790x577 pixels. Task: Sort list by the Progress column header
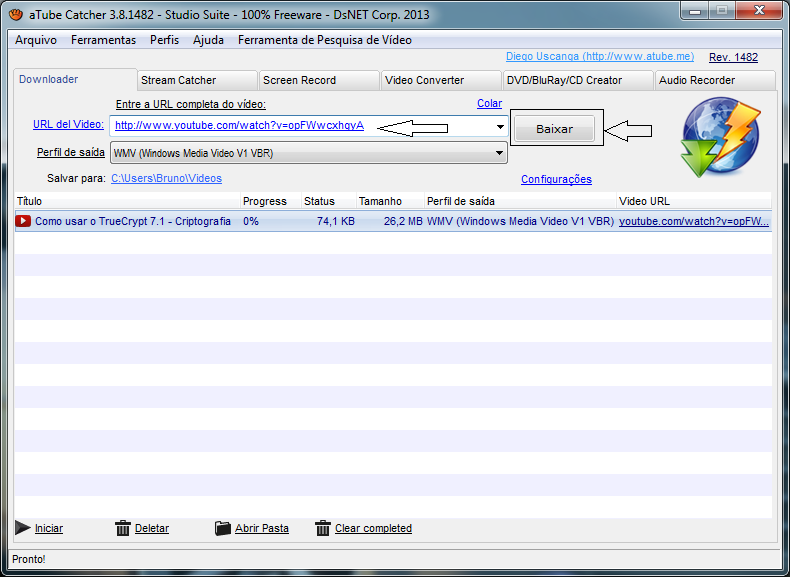[264, 201]
